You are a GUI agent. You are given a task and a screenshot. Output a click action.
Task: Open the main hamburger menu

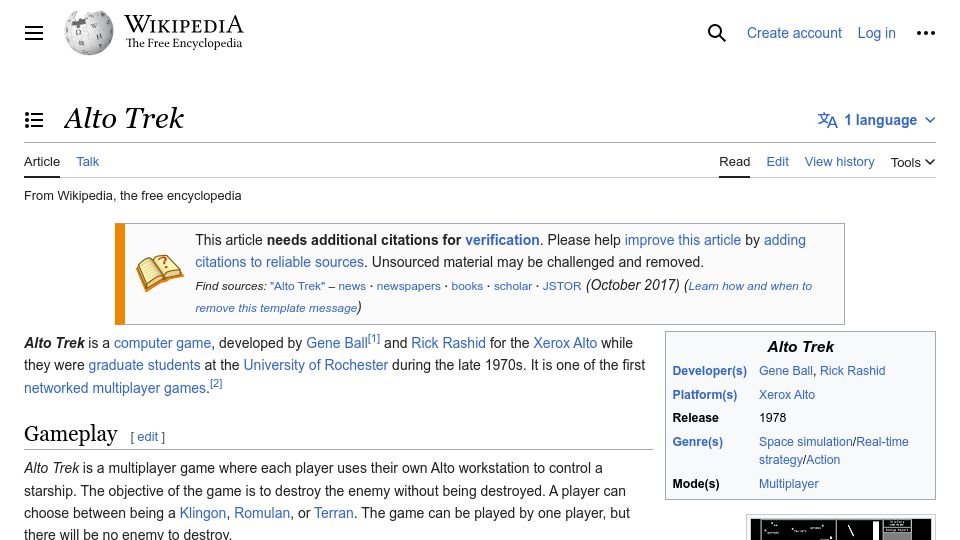pyautogui.click(x=34, y=33)
